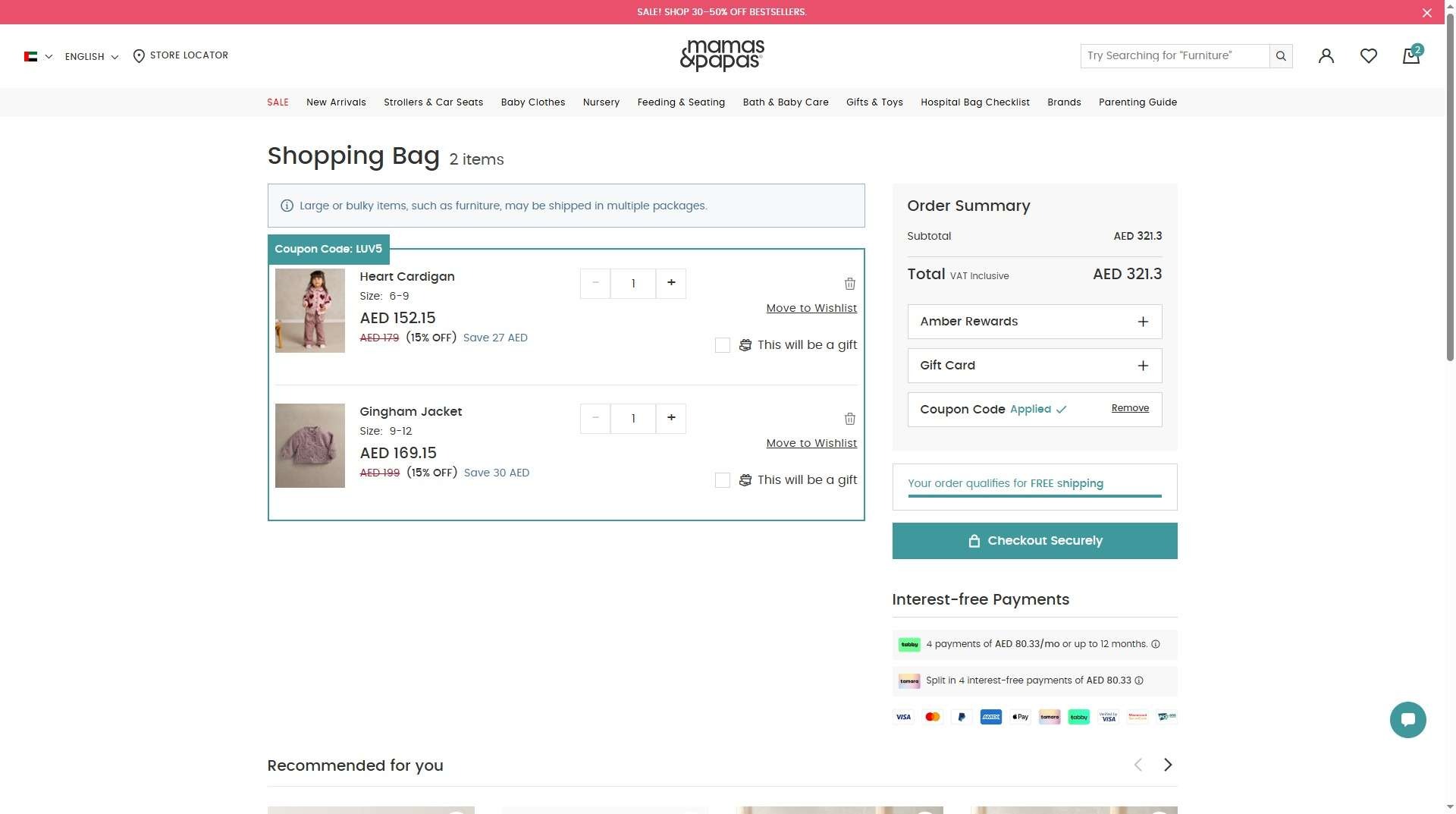Image resolution: width=1456 pixels, height=814 pixels.
Task: Open the Heart Cardigan product title
Action: point(406,277)
